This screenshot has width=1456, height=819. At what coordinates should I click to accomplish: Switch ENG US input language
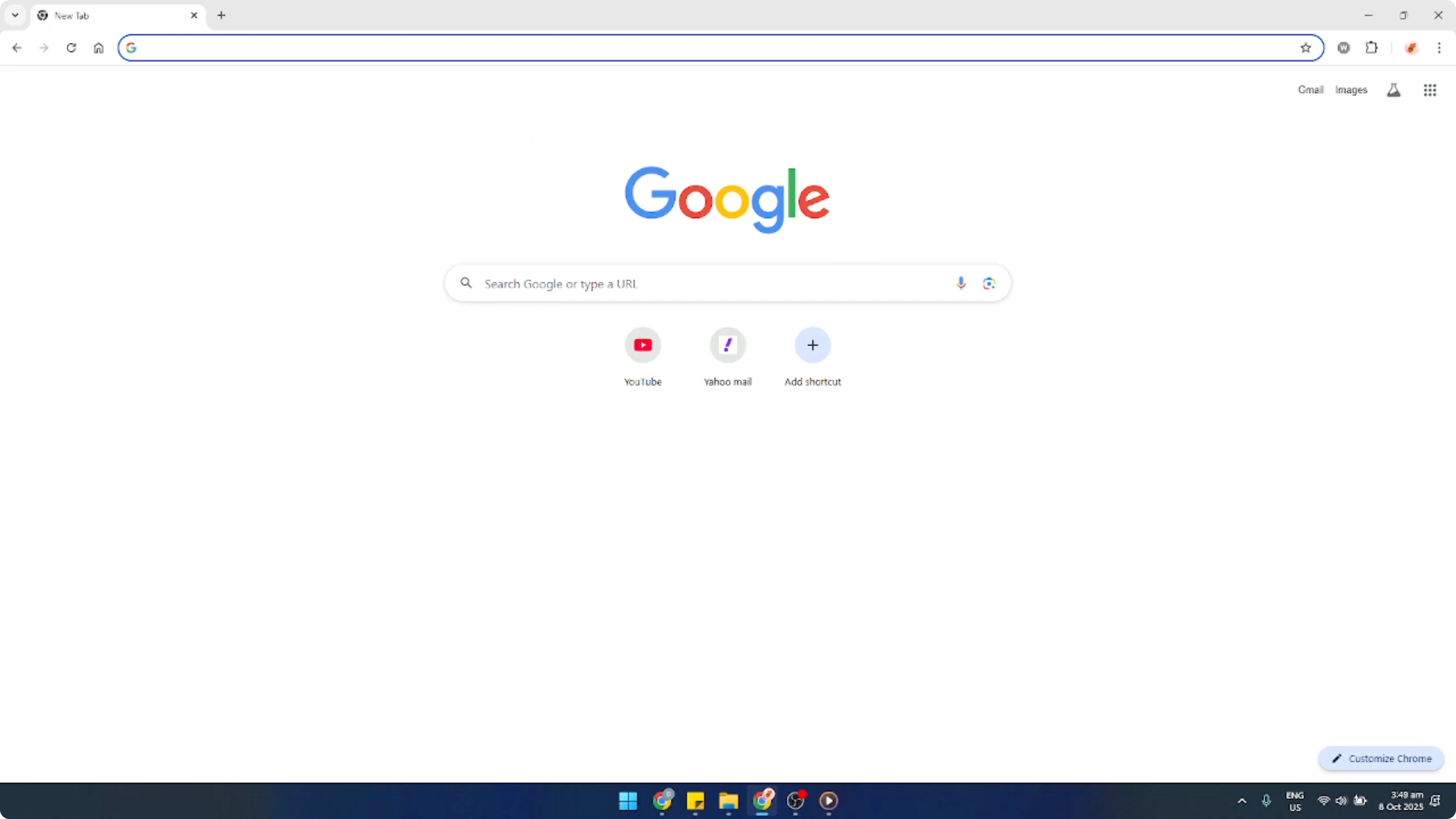pos(1295,801)
